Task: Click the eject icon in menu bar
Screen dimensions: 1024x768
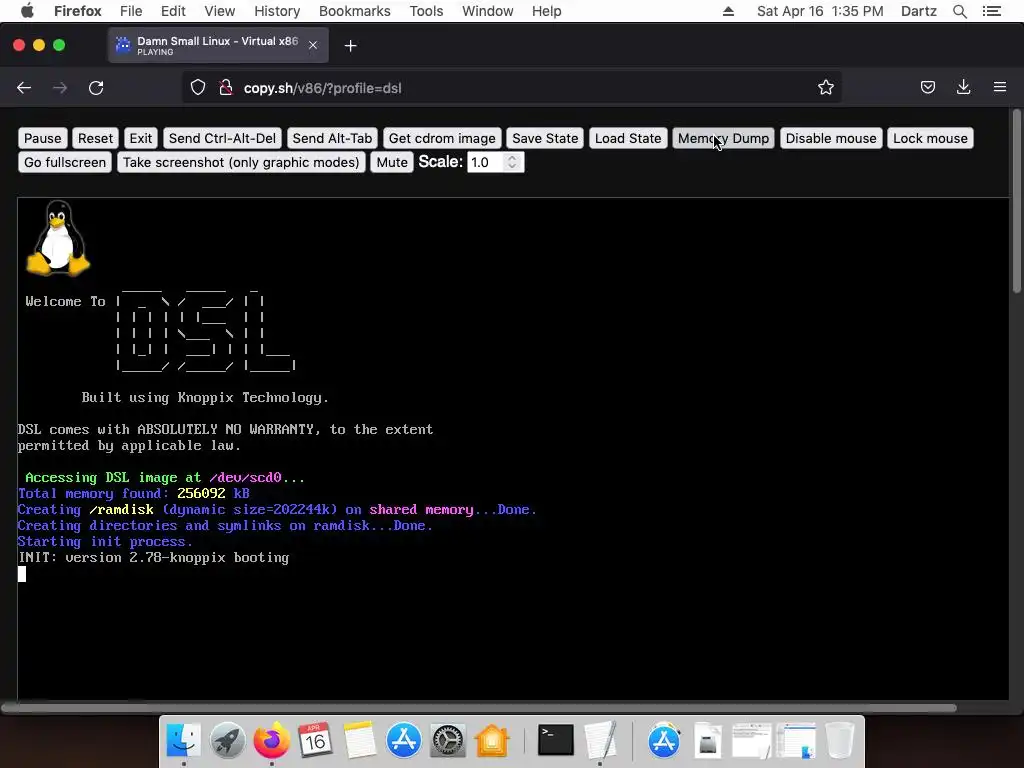Action: (728, 11)
